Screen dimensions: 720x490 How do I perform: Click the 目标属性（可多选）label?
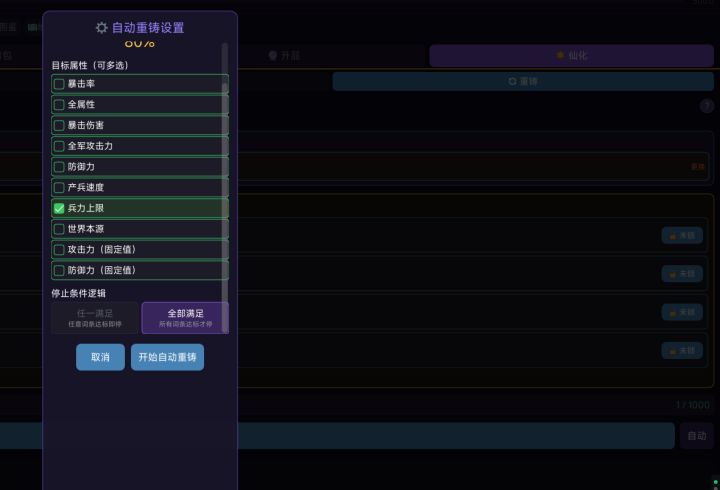[90, 65]
